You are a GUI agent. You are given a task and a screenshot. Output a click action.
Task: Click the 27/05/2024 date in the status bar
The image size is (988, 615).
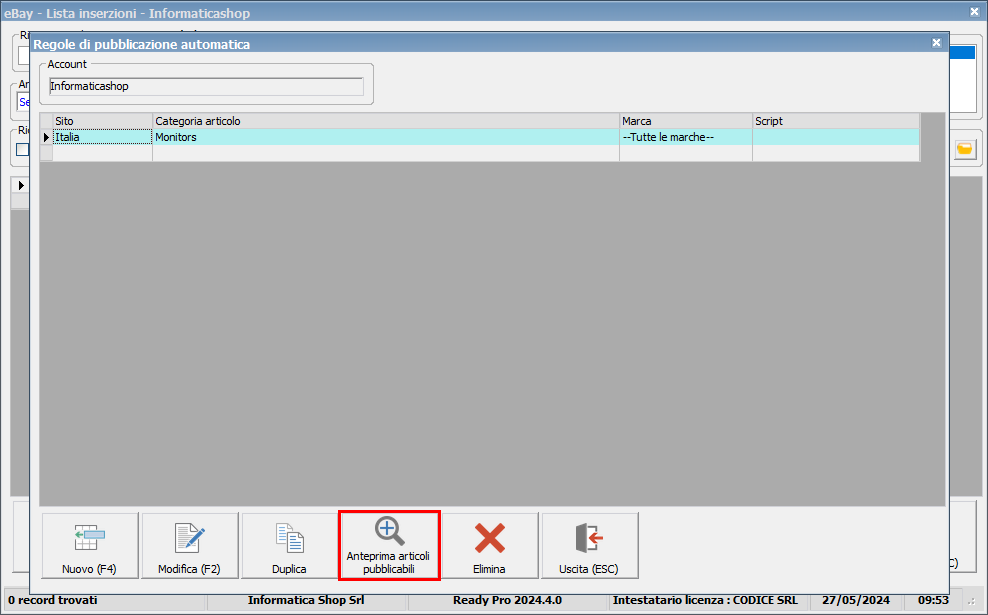856,600
